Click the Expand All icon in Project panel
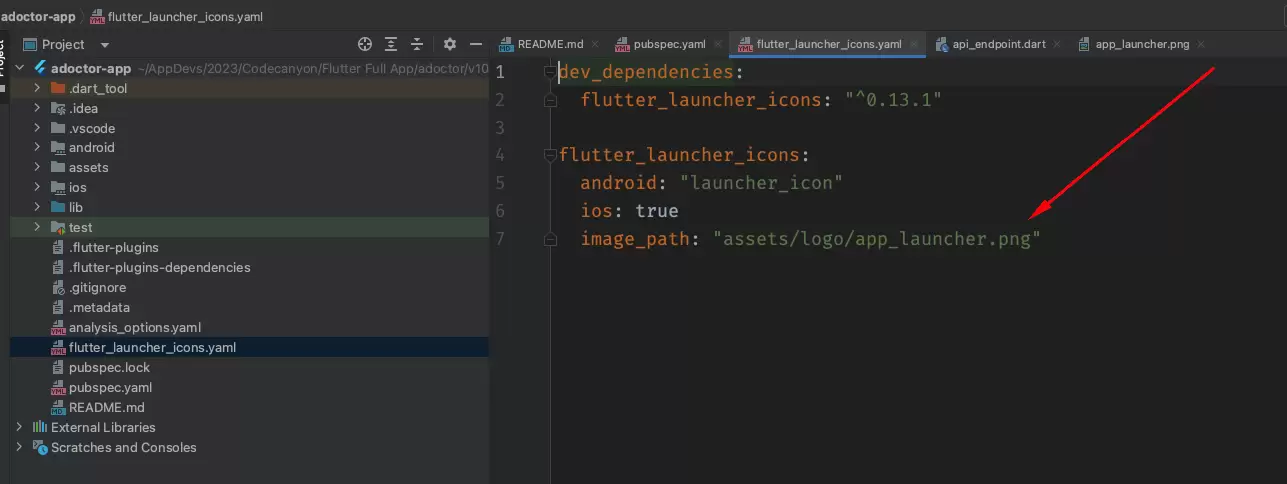Image resolution: width=1287 pixels, height=484 pixels. pyautogui.click(x=391, y=44)
